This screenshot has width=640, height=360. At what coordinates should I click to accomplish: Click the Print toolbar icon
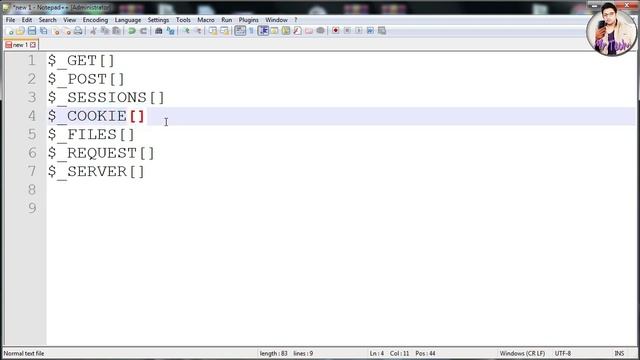point(78,31)
